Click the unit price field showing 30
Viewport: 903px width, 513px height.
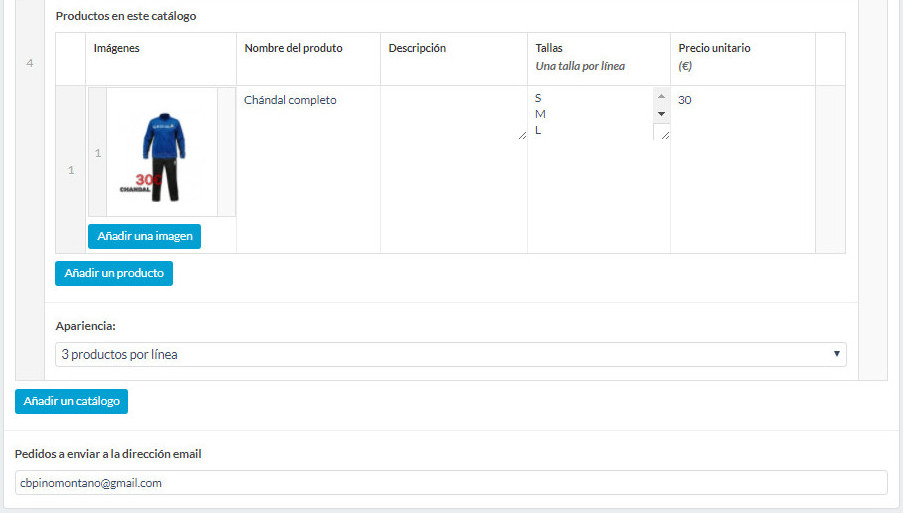[x=743, y=100]
